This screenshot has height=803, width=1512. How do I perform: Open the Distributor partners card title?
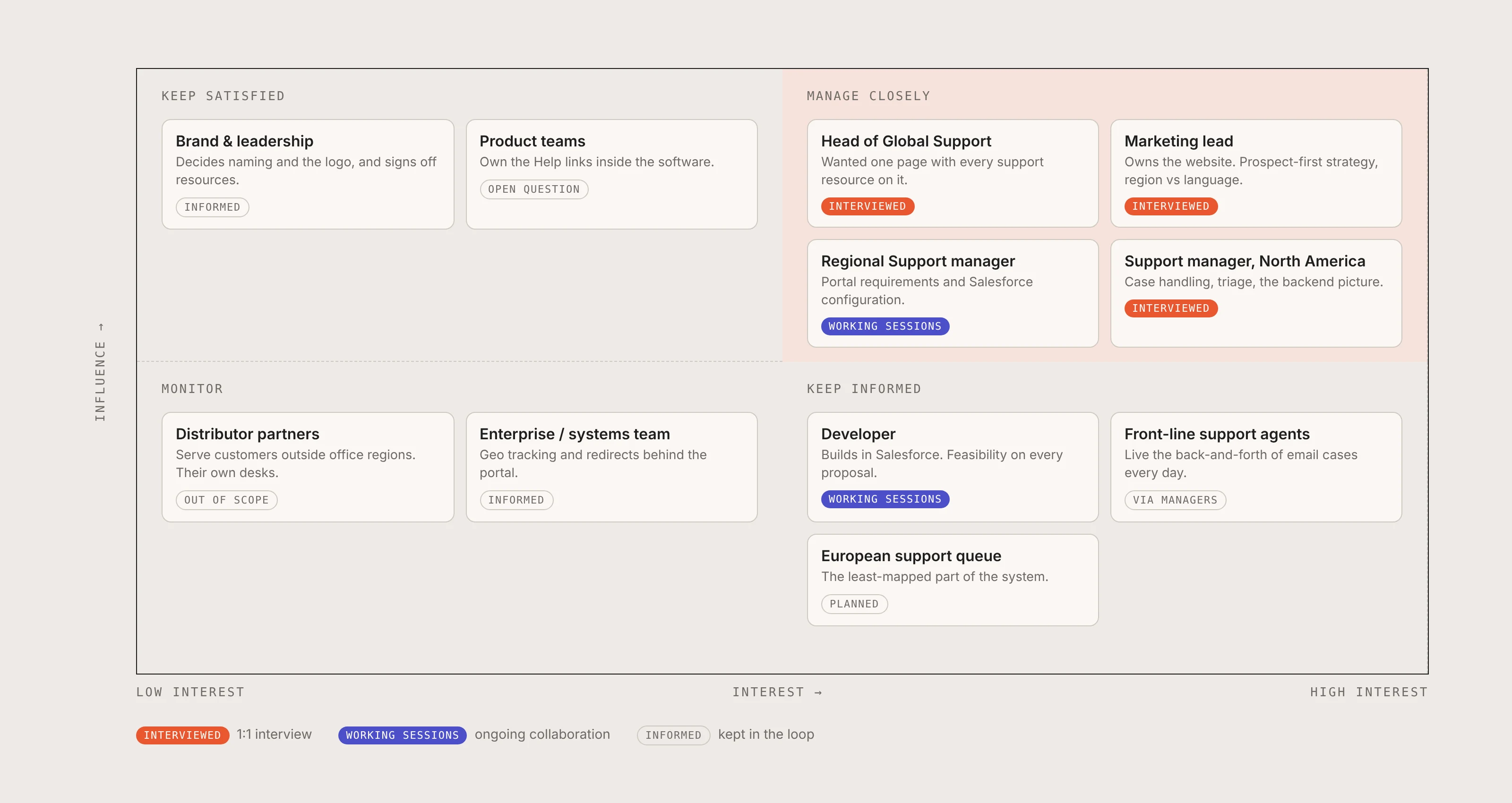[247, 434]
